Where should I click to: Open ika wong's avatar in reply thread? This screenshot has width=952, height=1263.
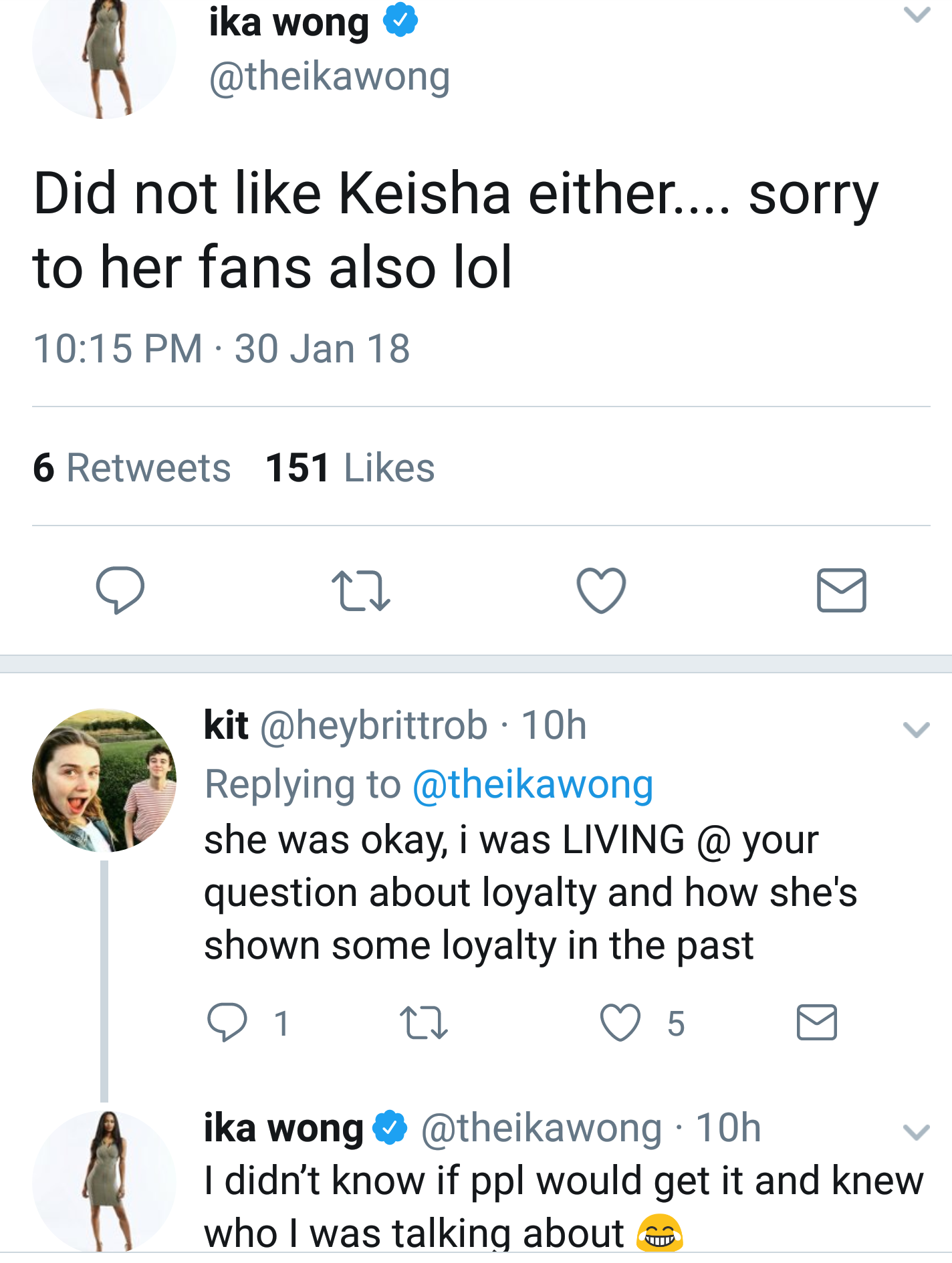point(104,1181)
